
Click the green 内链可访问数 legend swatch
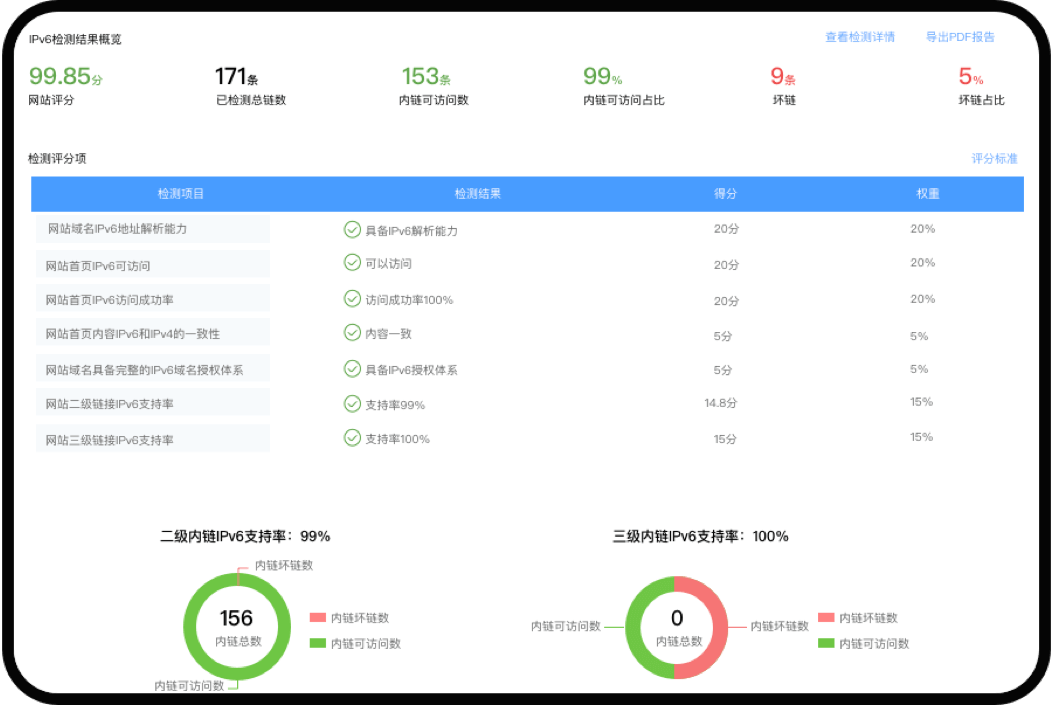coord(318,643)
